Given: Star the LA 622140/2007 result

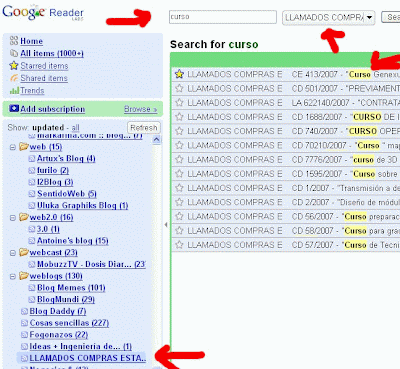Looking at the screenshot, I should pyautogui.click(x=179, y=102).
